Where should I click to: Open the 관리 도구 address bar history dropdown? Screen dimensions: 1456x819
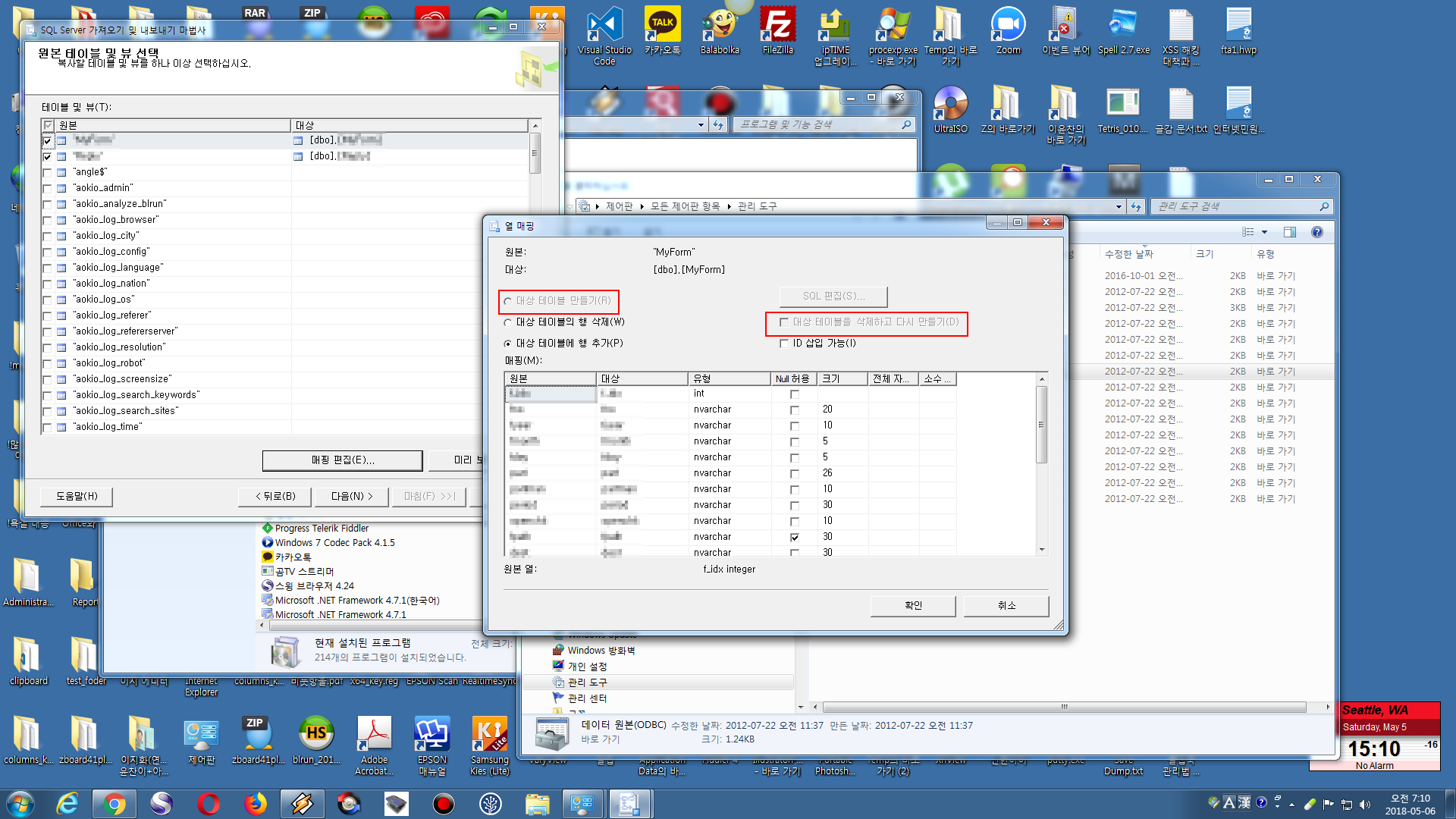click(1119, 206)
